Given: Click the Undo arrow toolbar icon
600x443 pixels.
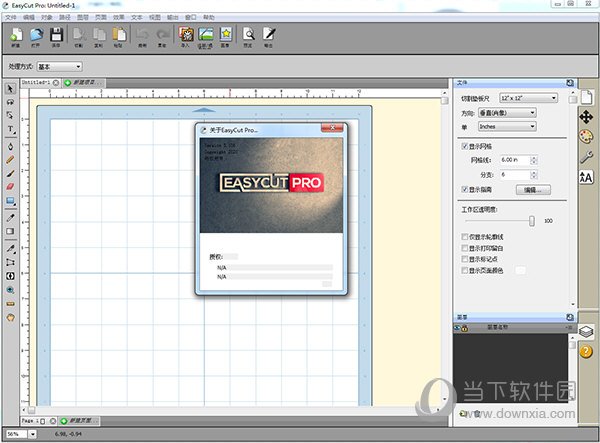Looking at the screenshot, I should click(142, 35).
